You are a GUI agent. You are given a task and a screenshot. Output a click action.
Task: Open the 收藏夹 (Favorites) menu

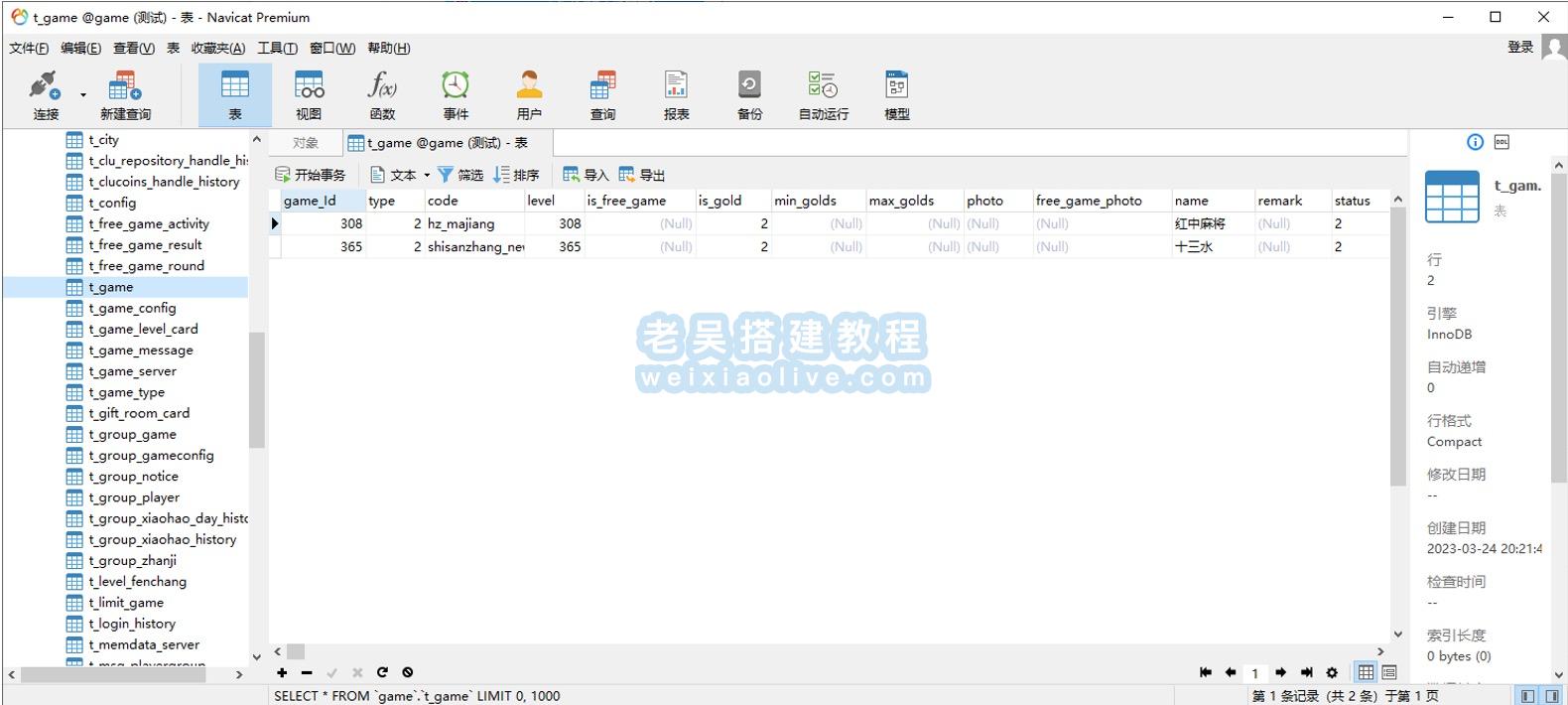coord(217,48)
